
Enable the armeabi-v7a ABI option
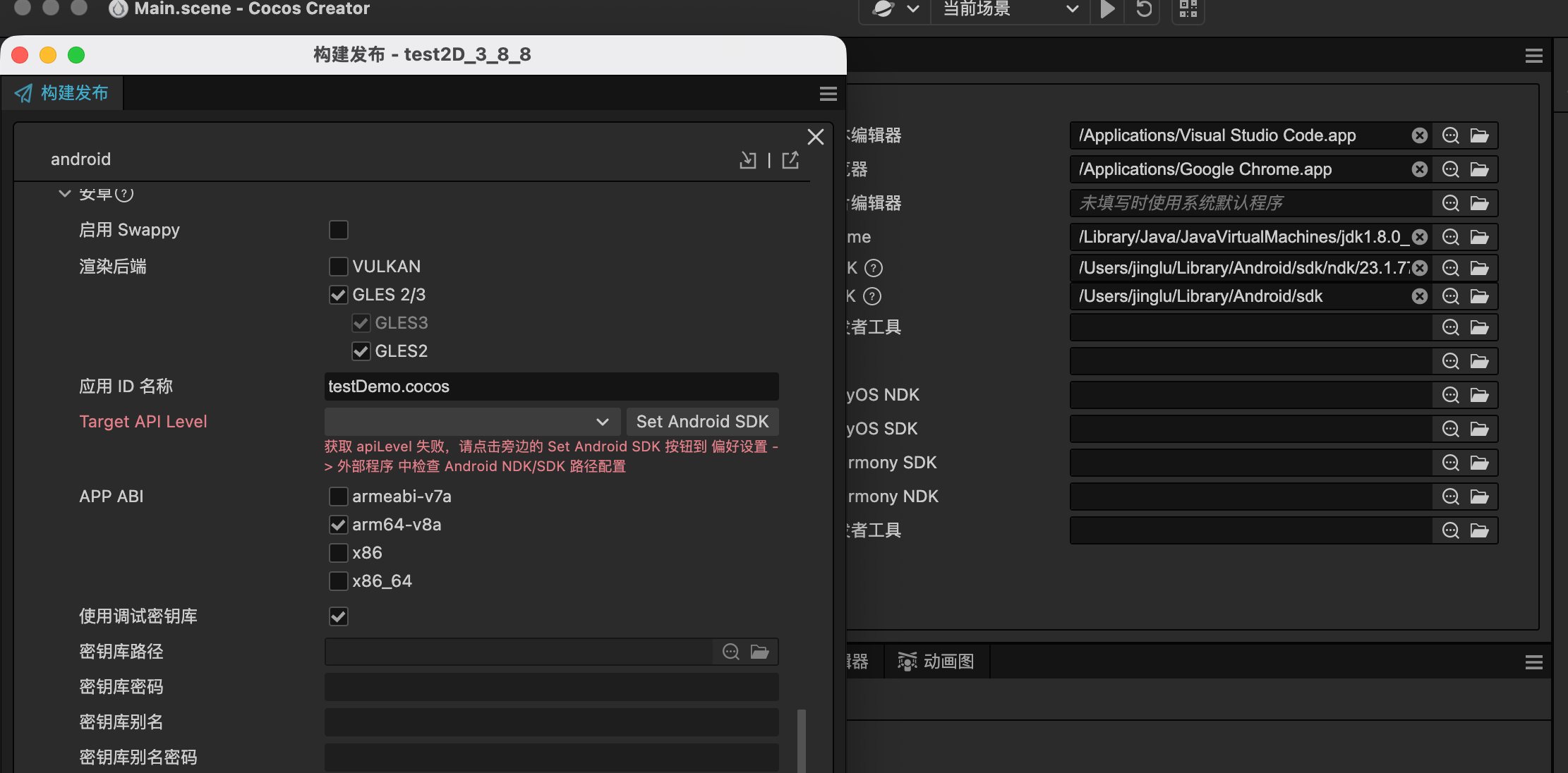[x=339, y=497]
